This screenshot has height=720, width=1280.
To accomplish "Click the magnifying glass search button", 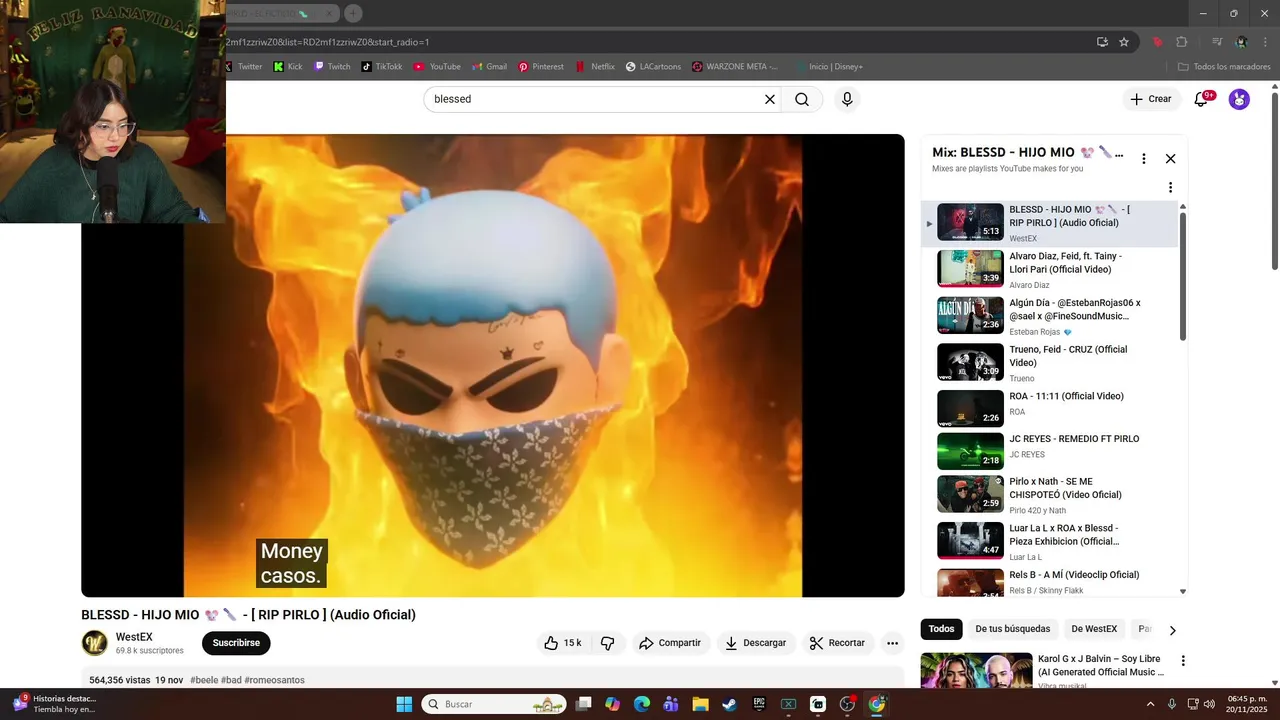I will tap(802, 99).
